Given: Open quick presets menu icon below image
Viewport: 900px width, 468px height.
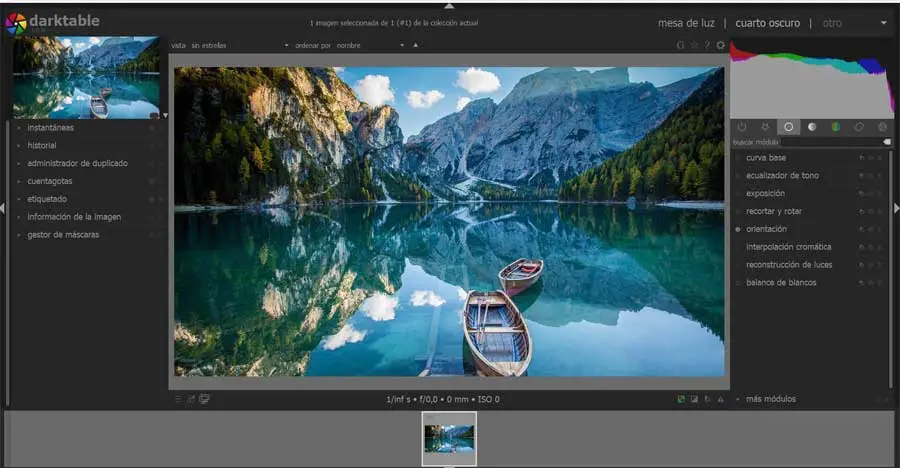Looking at the screenshot, I should [178, 399].
